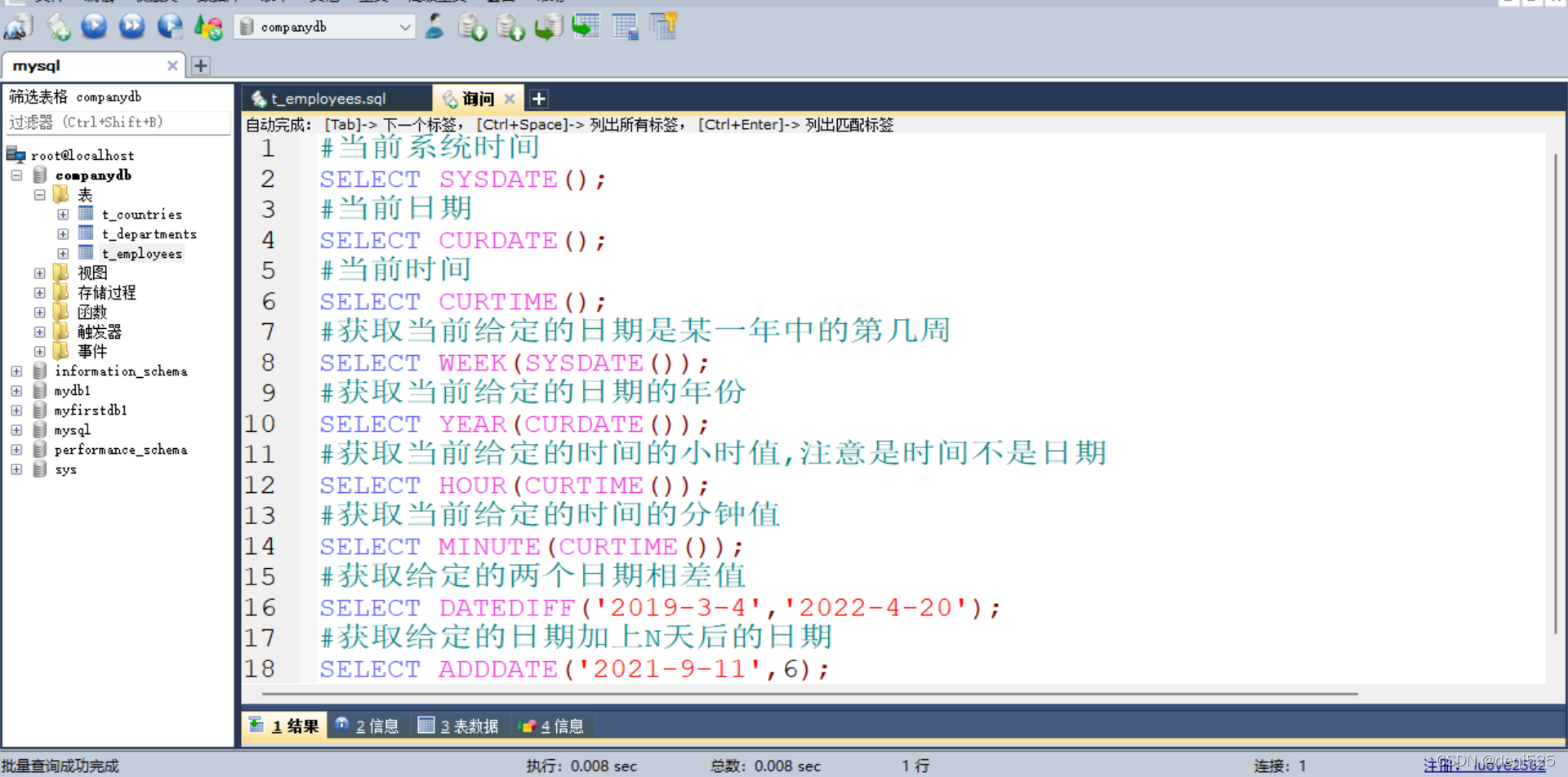Close the 询问 query tab
This screenshot has height=777, width=1568.
click(x=510, y=99)
